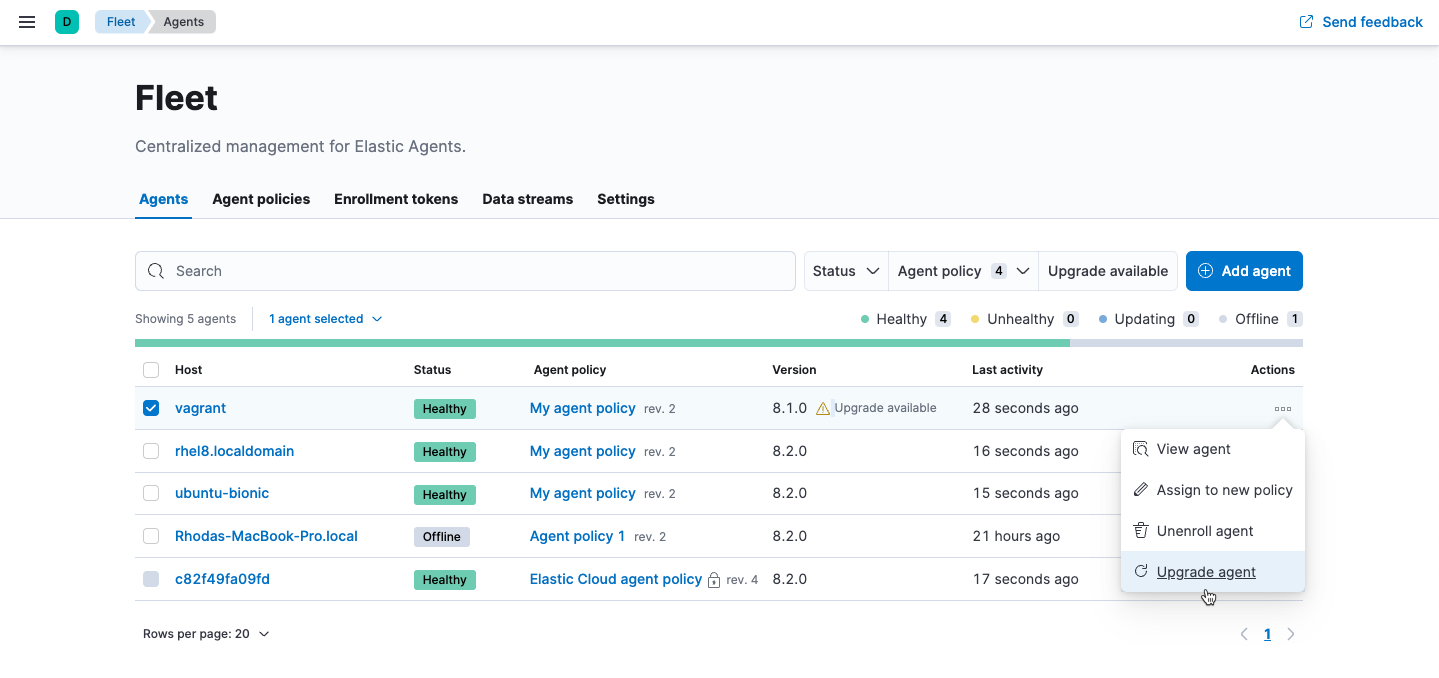Click the lock icon on Elastic Cloud agent policy

(x=712, y=579)
